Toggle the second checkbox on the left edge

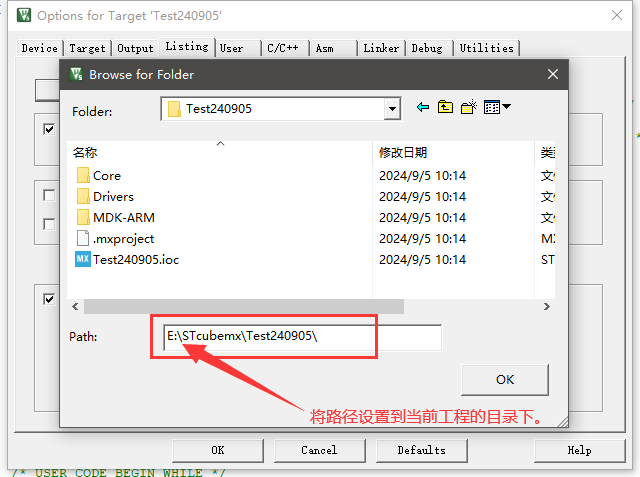pyautogui.click(x=49, y=195)
